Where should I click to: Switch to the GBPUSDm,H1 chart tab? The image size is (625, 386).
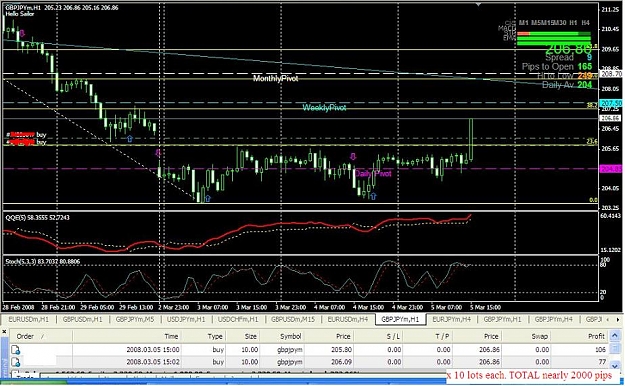[x=83, y=319]
